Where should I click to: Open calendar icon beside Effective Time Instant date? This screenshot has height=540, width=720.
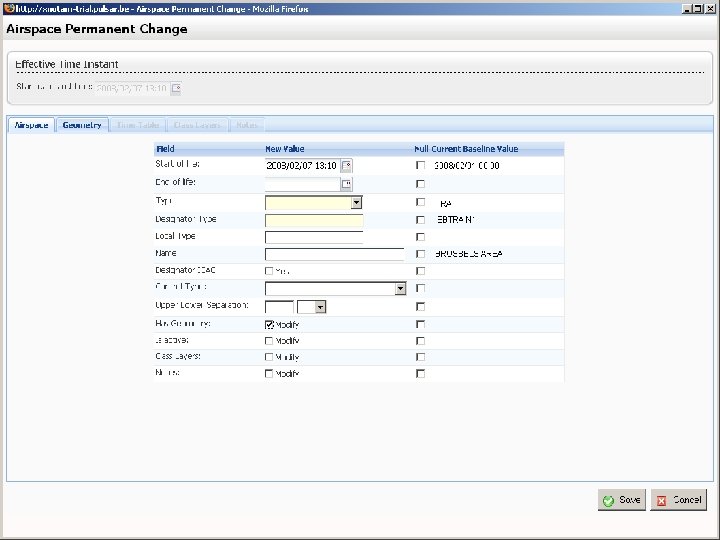(176, 88)
